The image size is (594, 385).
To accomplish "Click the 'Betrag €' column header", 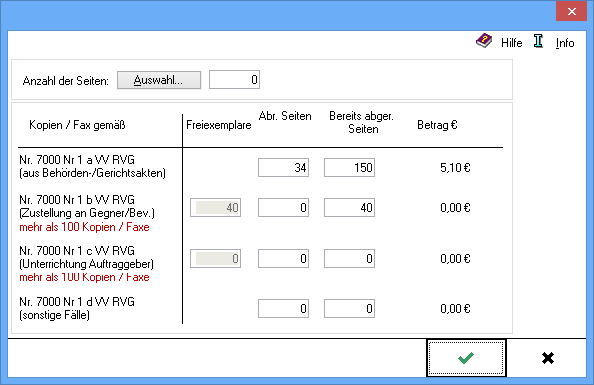I will 437,125.
